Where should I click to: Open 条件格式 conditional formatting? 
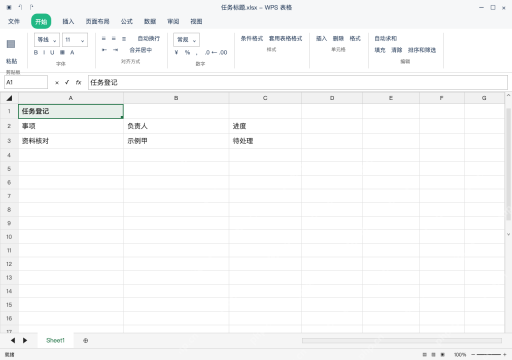252,39
